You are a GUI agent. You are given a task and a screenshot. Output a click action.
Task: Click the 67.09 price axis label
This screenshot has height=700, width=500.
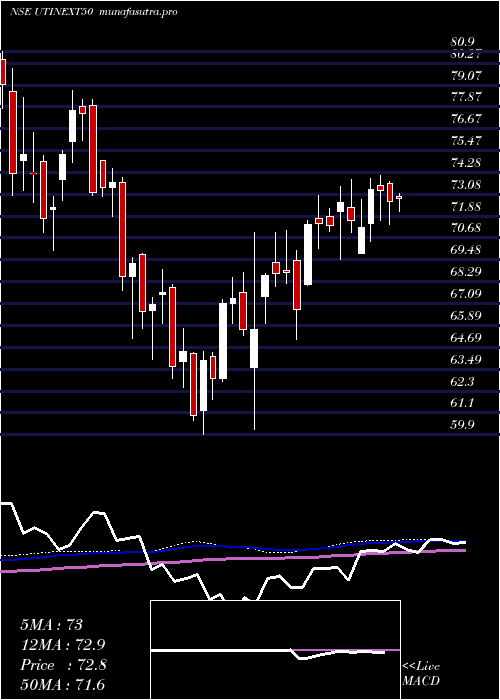(467, 294)
